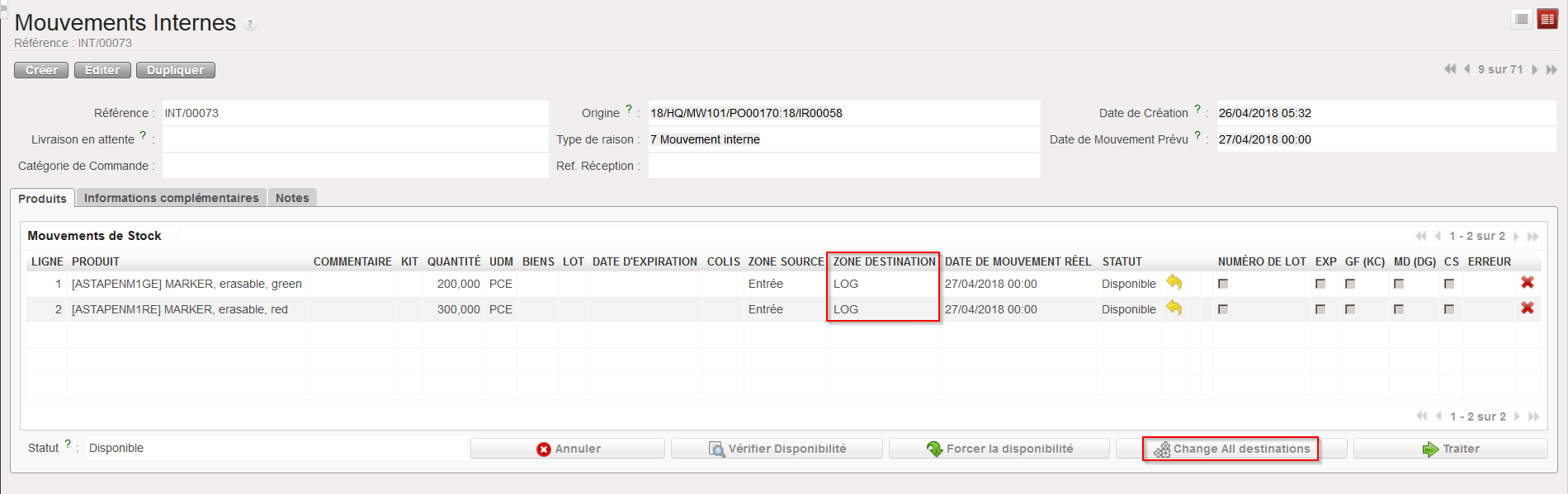The width and height of the screenshot is (1568, 494).
Task: Go to previous page in bottom stock pager
Action: tap(1439, 416)
